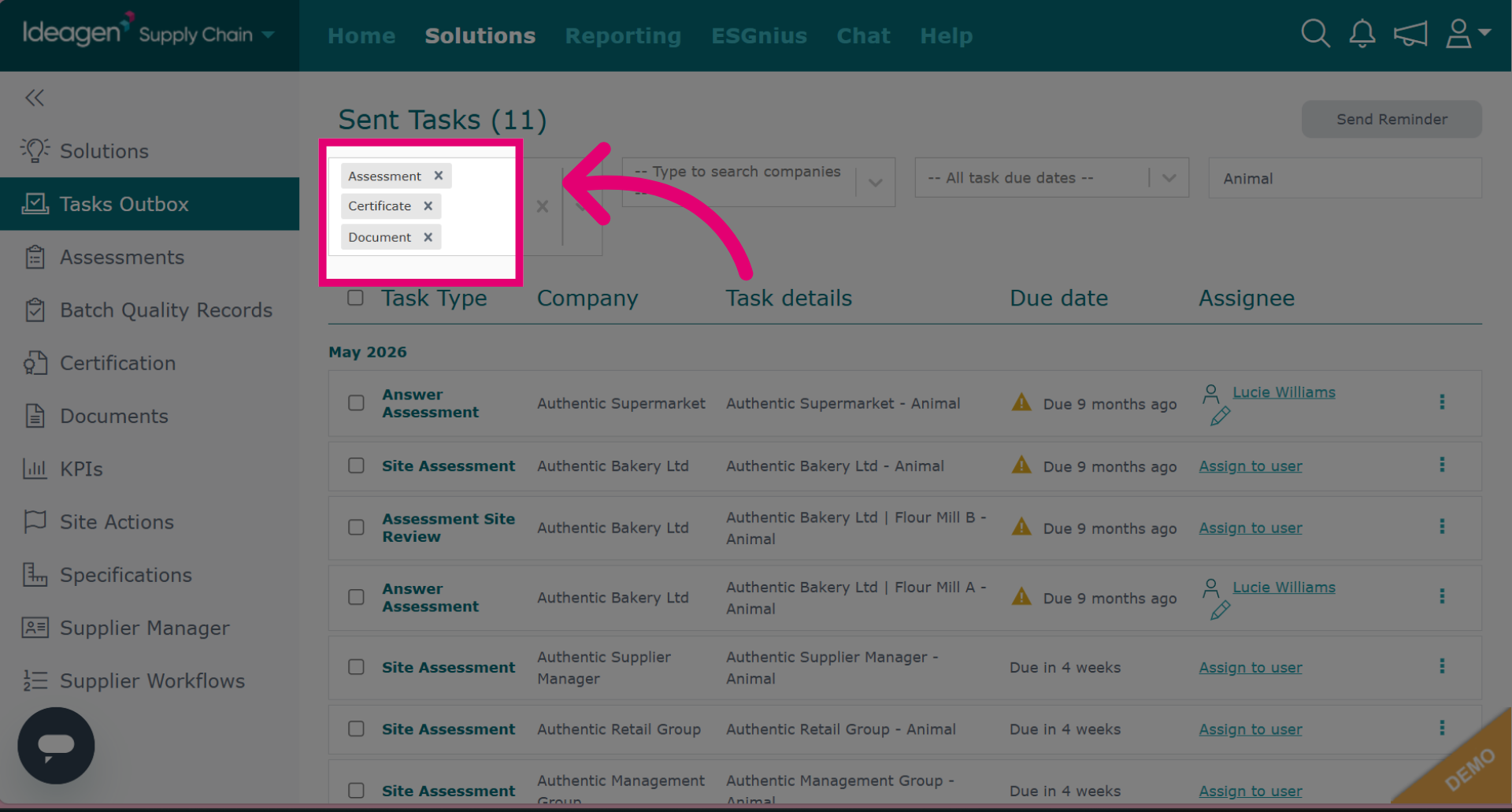Open Documents in the sidebar
Screen dimensions: 1512x812
[150, 416]
